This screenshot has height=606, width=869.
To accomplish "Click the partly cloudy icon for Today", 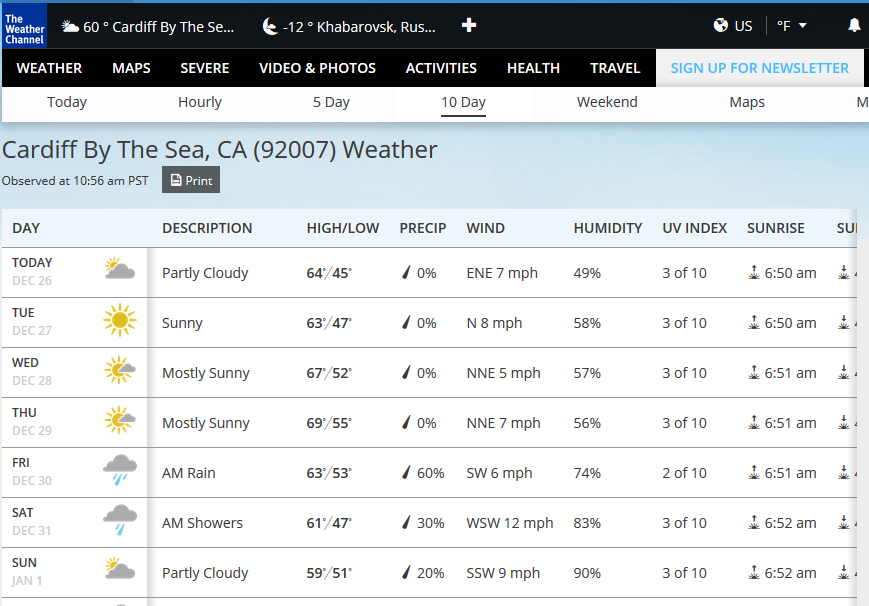I will [119, 272].
